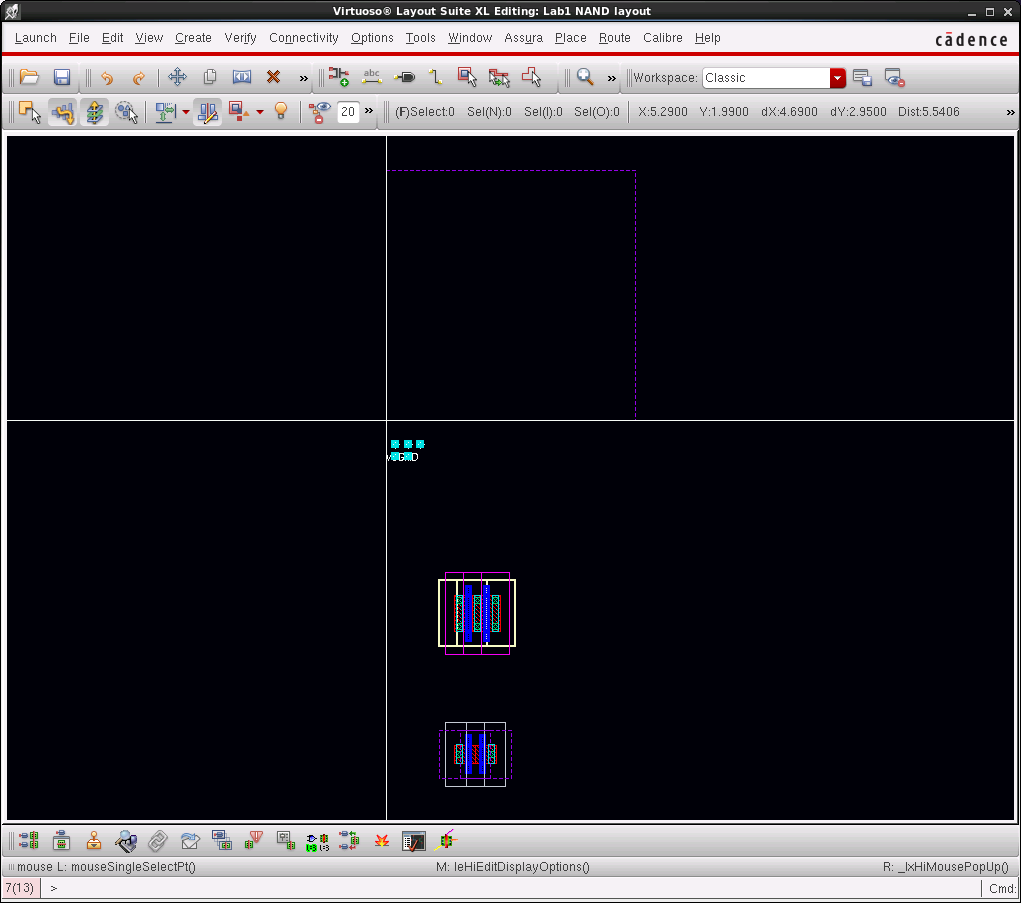This screenshot has height=903, width=1021.
Task: Click the cyan pin markers near GND label
Action: pyautogui.click(x=407, y=450)
